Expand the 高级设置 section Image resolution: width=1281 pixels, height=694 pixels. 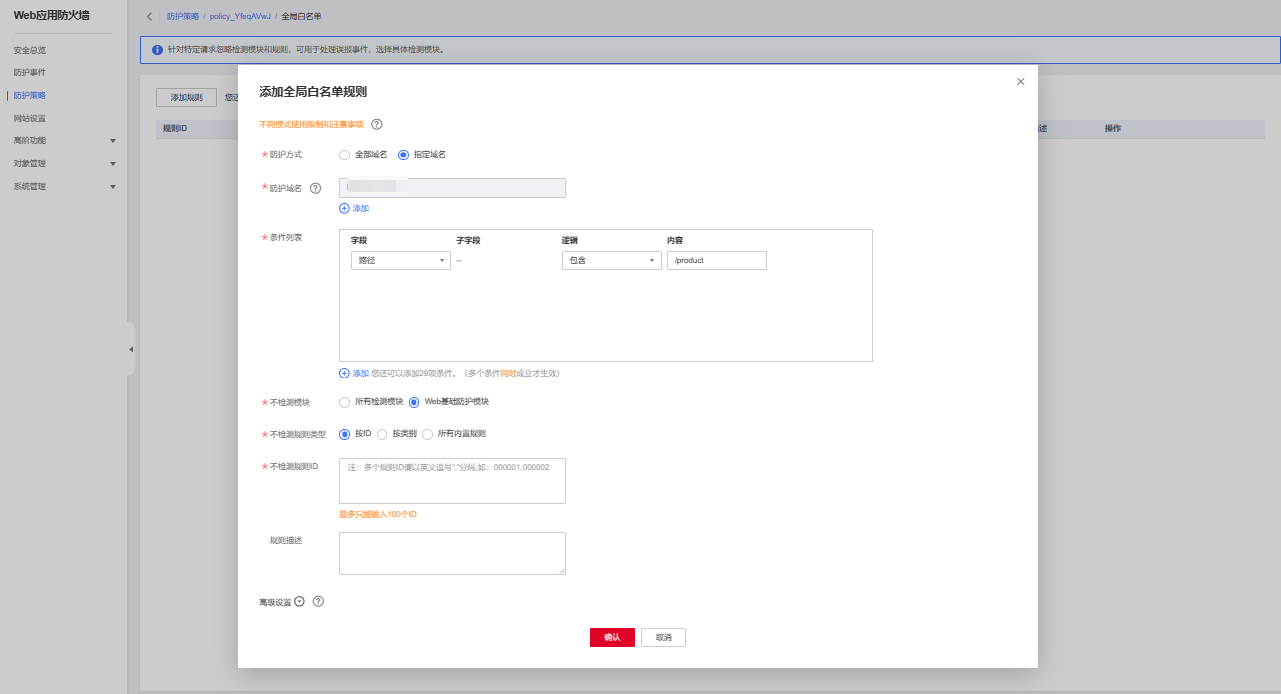tap(299, 602)
